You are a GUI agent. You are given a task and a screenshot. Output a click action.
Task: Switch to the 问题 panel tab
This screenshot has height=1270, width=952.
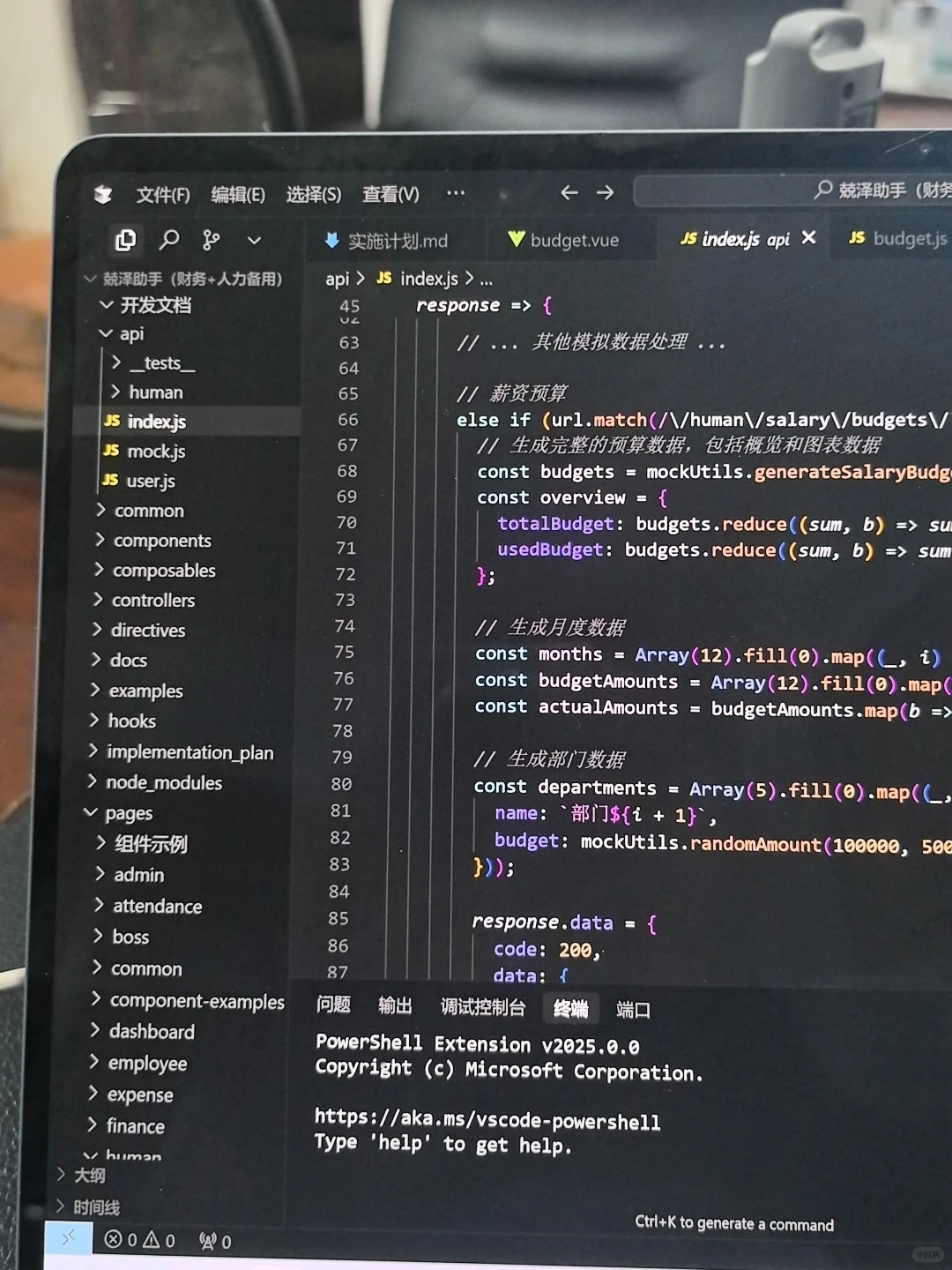[x=334, y=1005]
